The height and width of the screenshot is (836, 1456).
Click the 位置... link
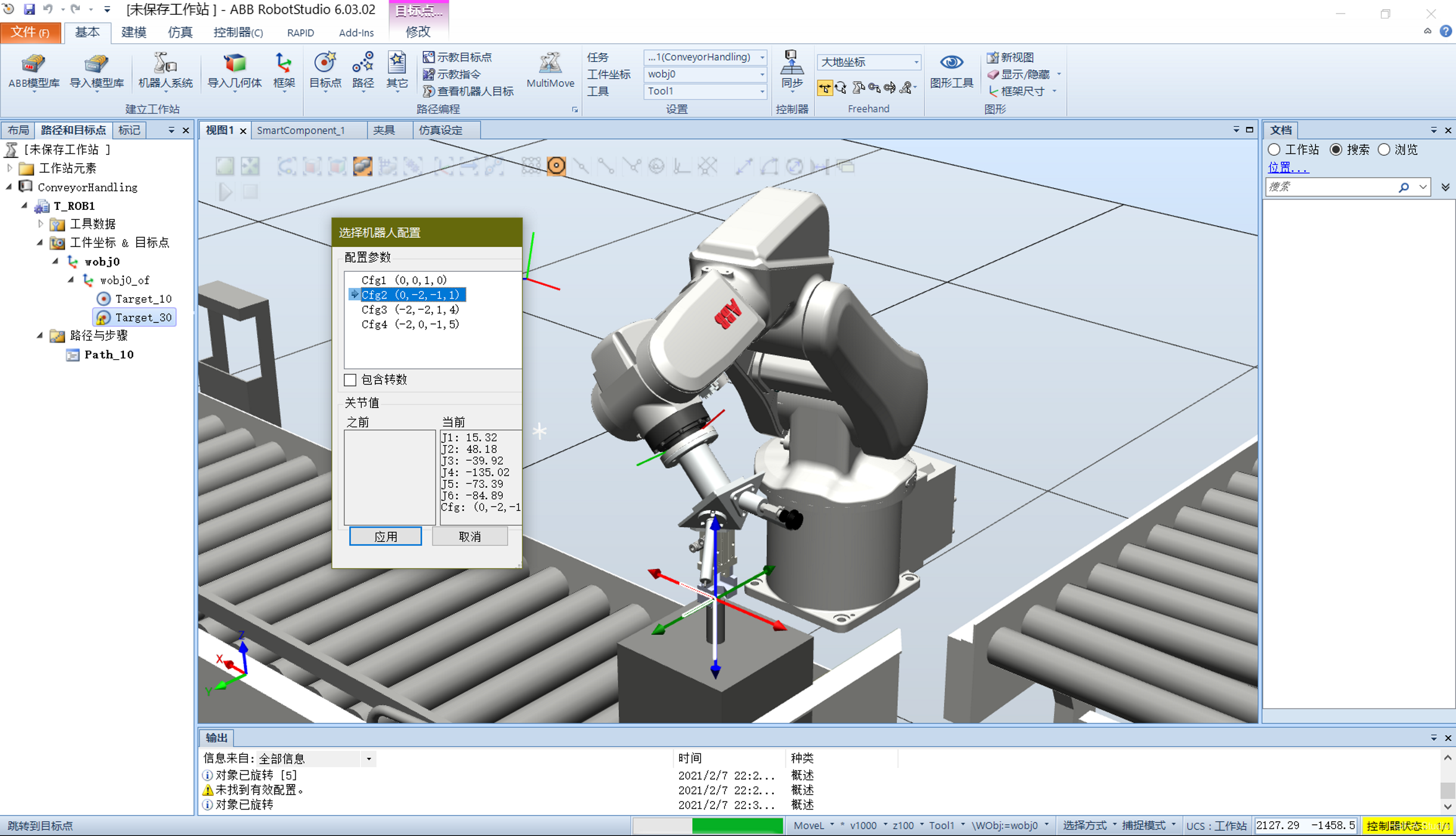click(1287, 167)
